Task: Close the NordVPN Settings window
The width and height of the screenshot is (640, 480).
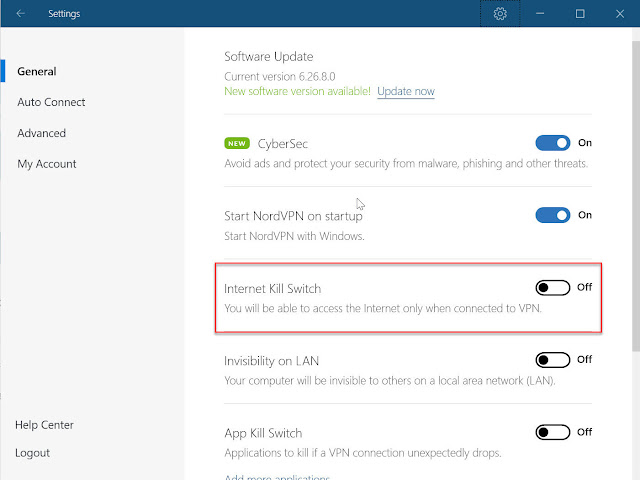Action: 620,13
